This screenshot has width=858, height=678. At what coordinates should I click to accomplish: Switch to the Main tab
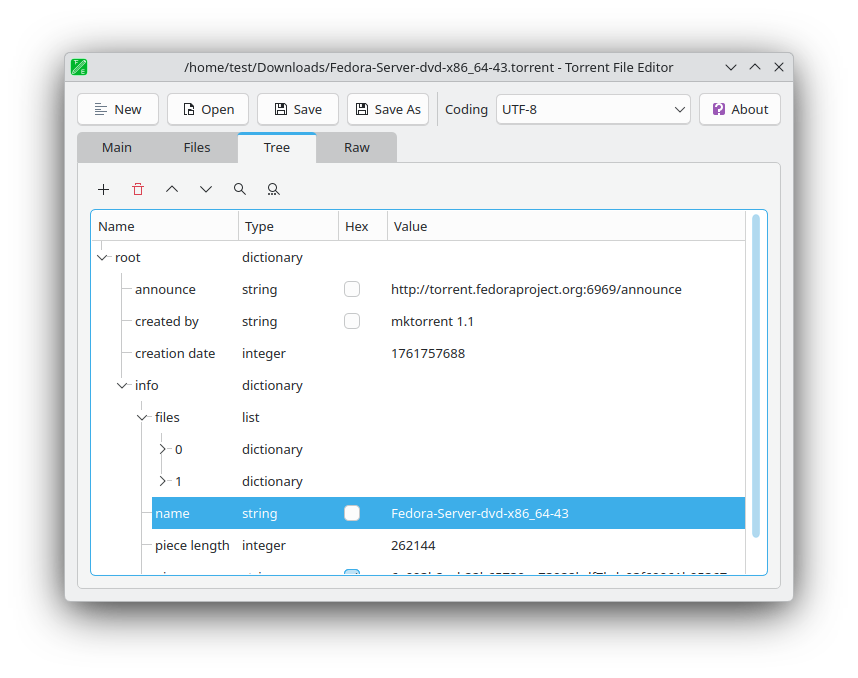click(117, 148)
